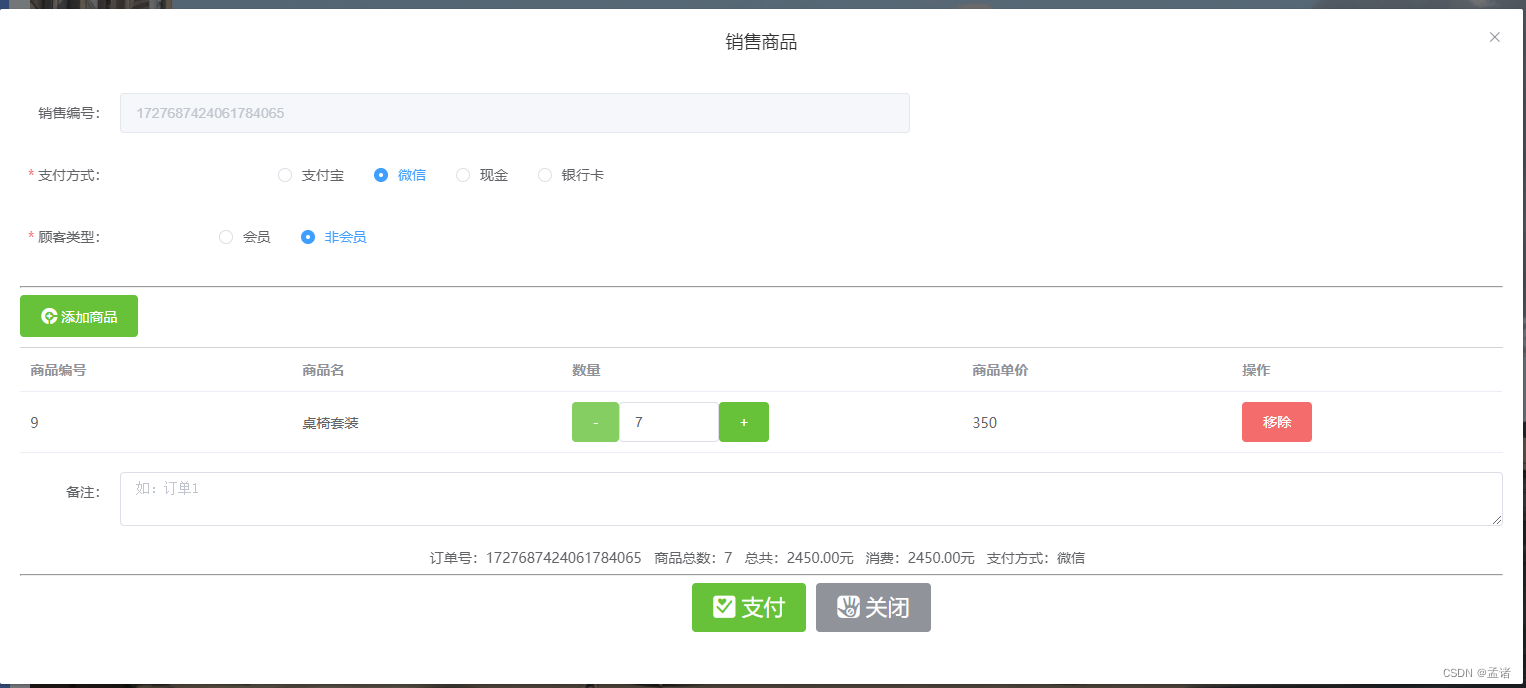
Task: Click the resize handle of the 备注 textarea
Action: 1498,521
